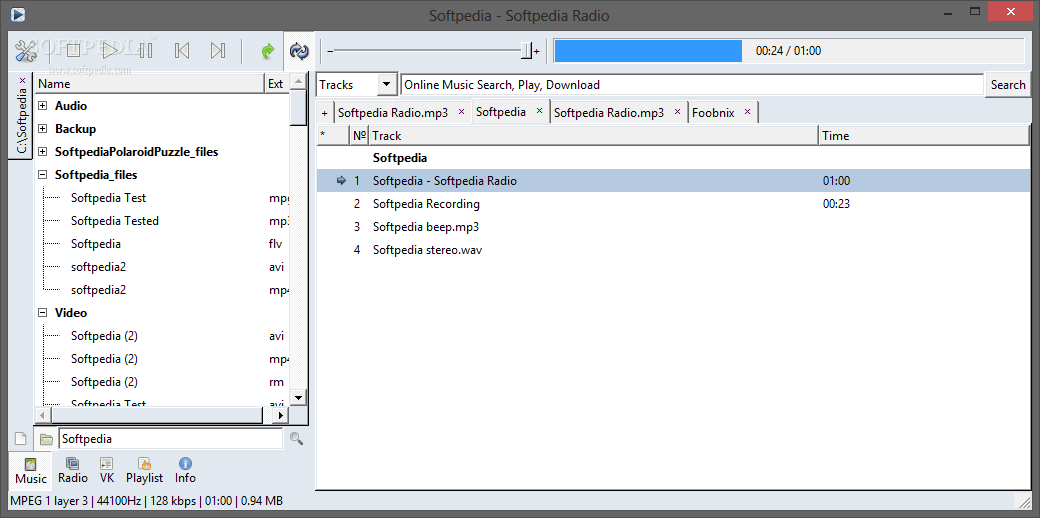Select the Softpedia Tested file

115,221
